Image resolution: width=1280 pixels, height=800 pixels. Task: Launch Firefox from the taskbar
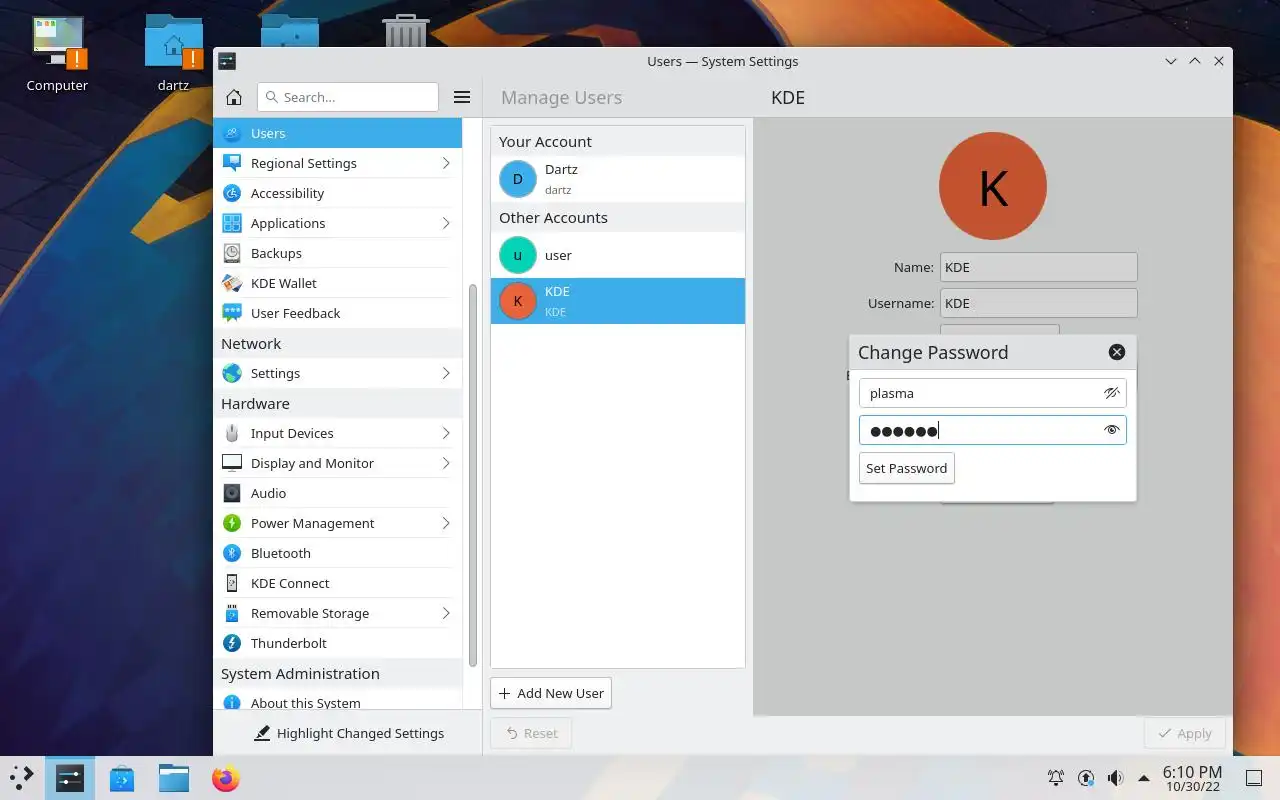(226, 778)
